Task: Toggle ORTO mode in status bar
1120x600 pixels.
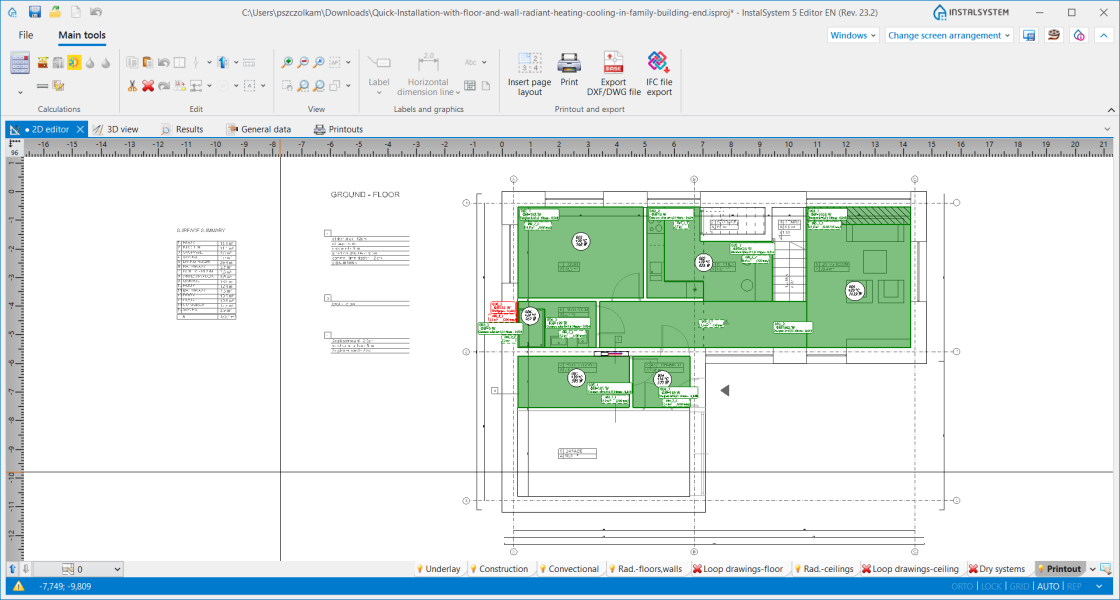Action: [x=962, y=586]
